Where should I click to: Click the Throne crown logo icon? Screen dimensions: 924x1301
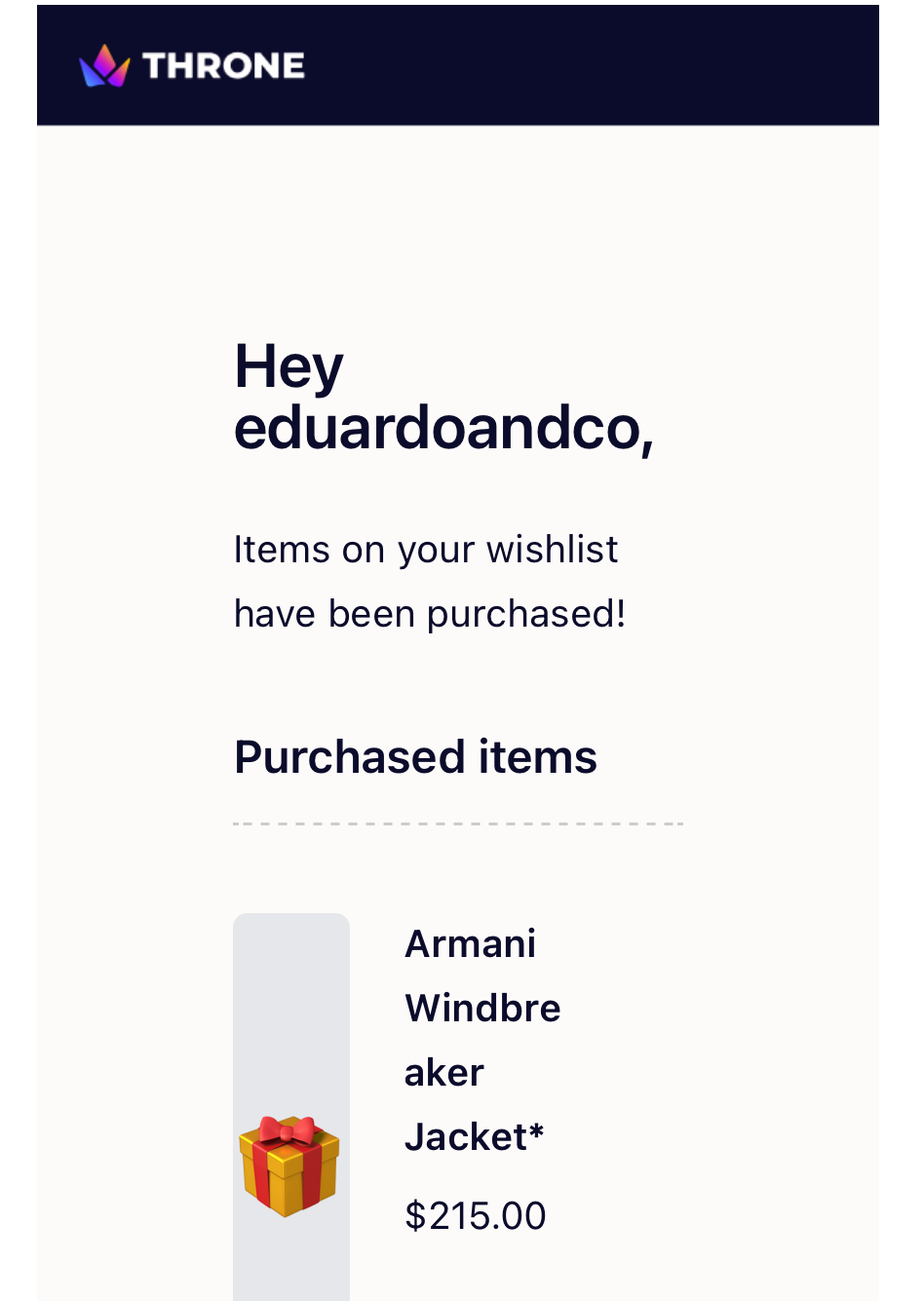[x=104, y=65]
